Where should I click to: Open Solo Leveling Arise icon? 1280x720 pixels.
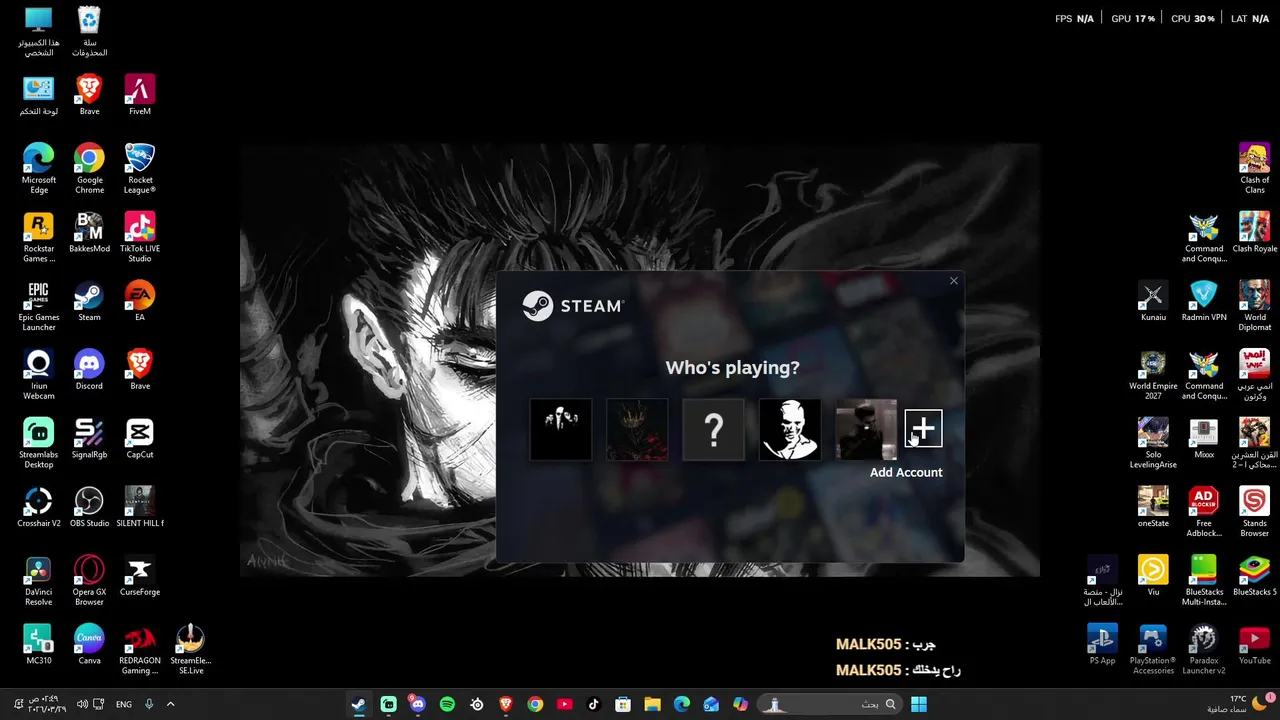click(x=1153, y=443)
